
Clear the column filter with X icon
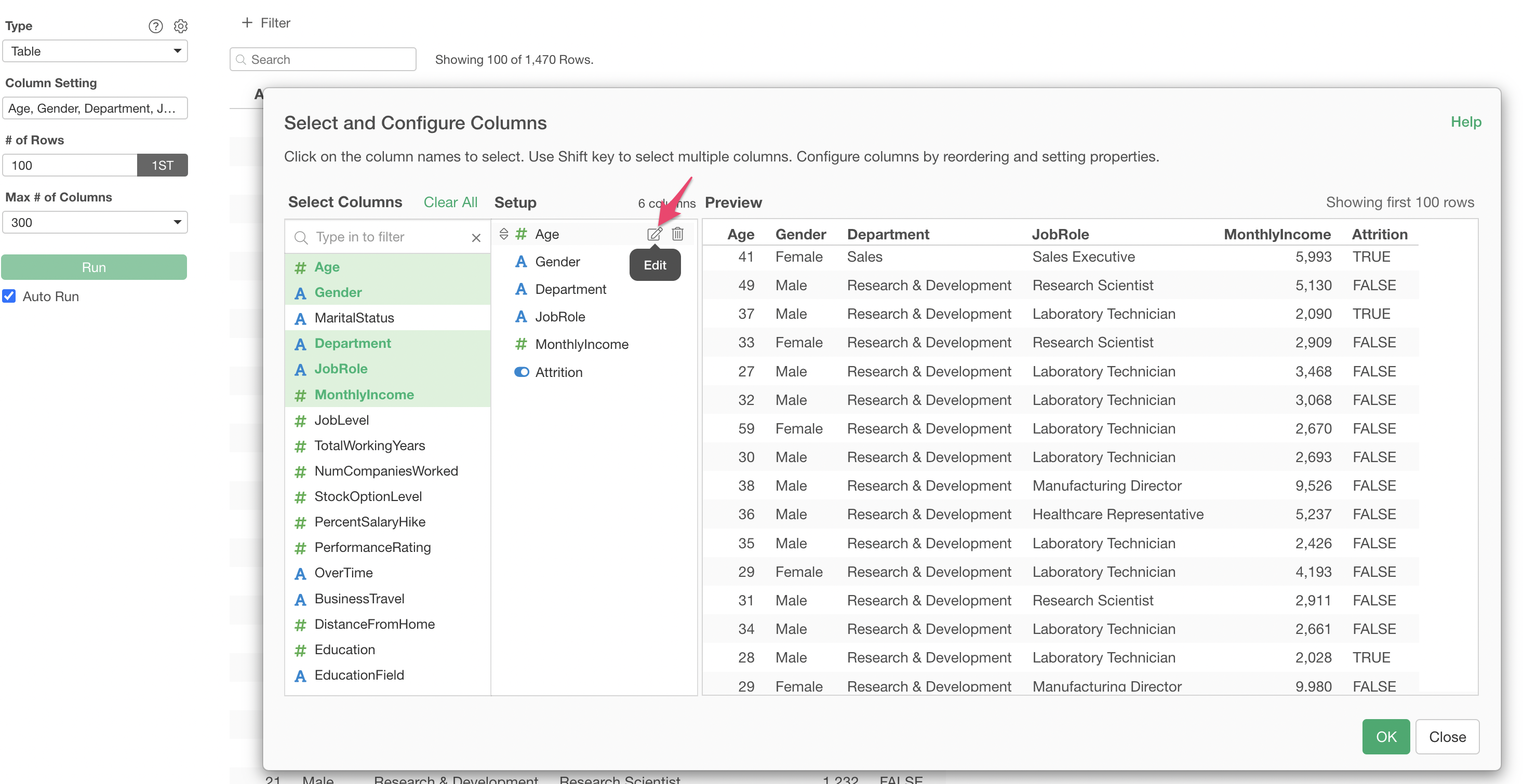pos(476,237)
